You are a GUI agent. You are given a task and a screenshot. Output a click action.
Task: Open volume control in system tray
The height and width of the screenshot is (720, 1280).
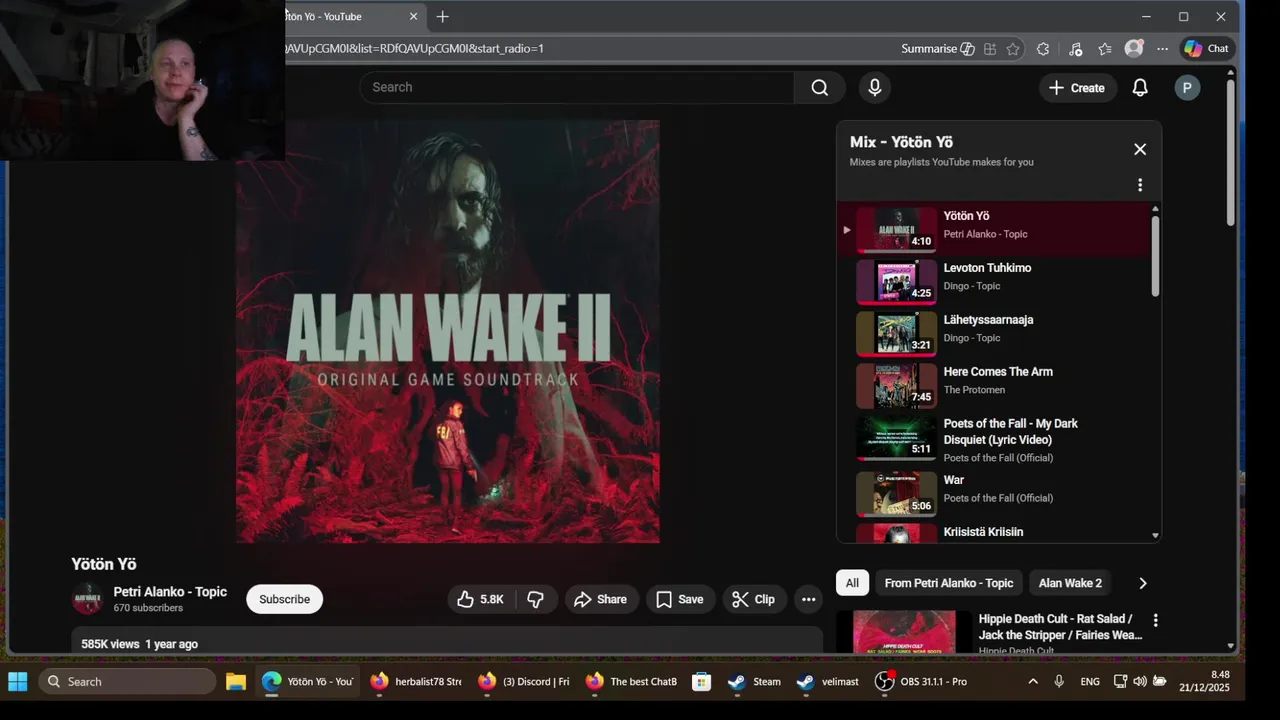click(1140, 682)
